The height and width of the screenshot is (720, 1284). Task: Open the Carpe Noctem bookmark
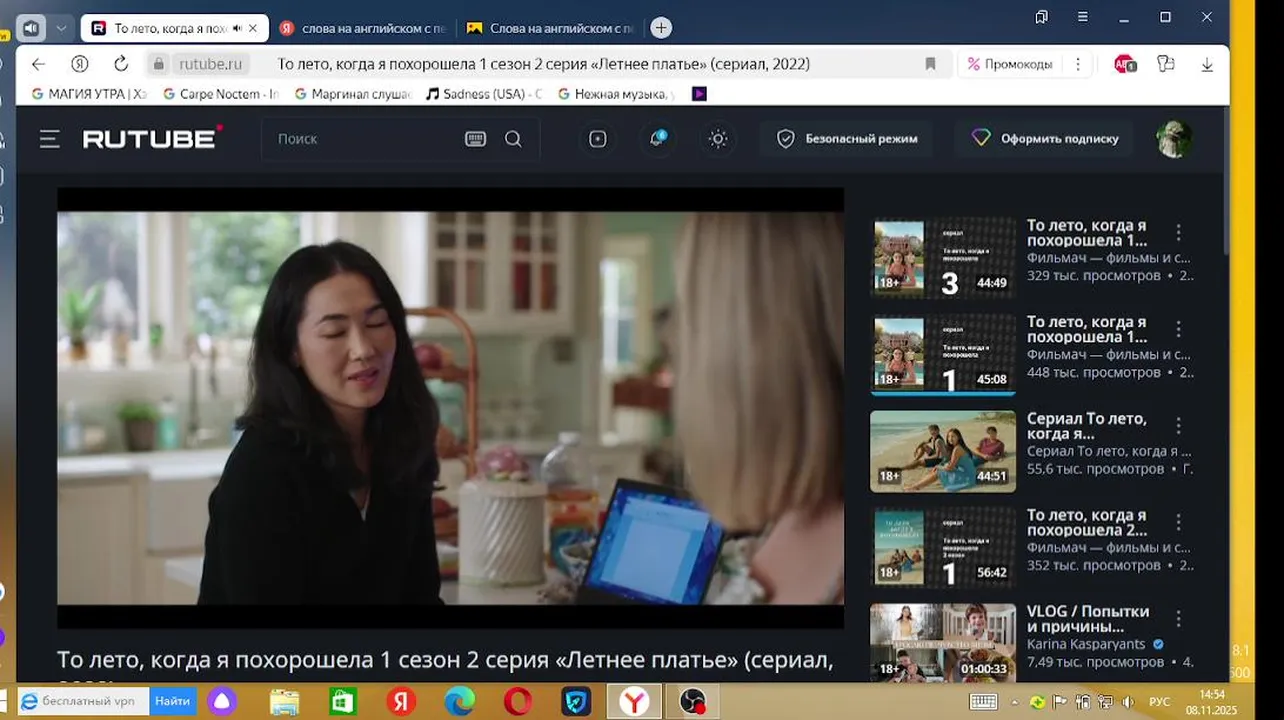pyautogui.click(x=221, y=93)
